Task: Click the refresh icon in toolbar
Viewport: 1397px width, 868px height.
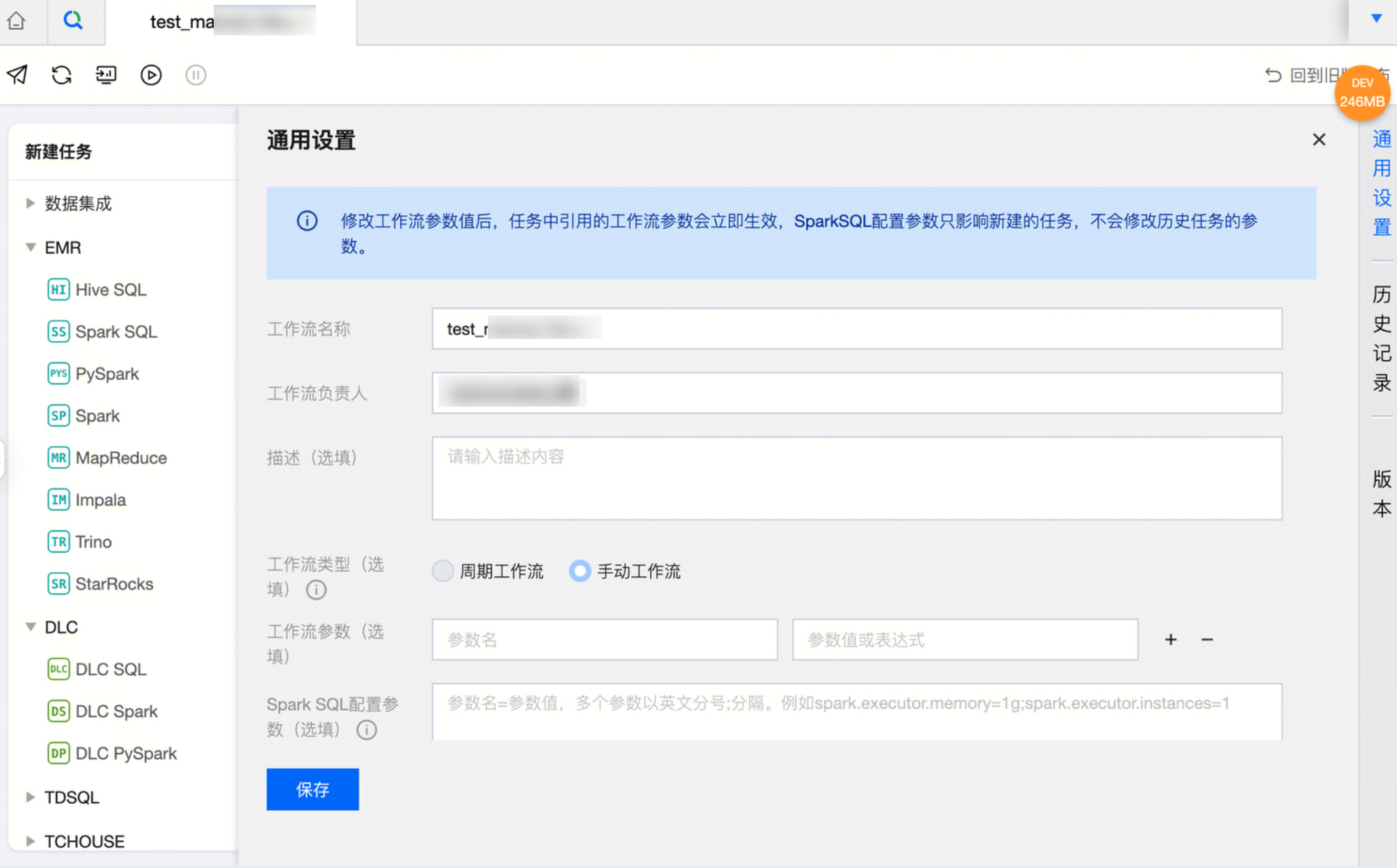Action: click(62, 74)
